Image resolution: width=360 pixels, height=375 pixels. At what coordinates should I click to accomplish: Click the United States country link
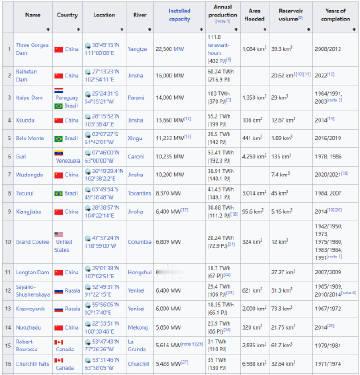tap(64, 246)
